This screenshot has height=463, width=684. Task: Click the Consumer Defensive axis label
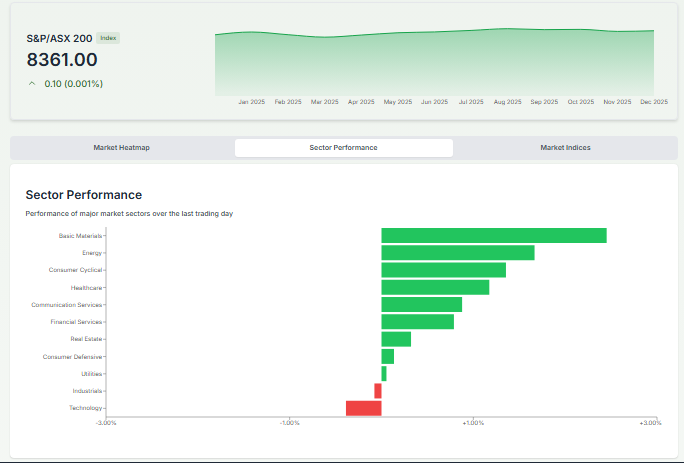[72, 357]
